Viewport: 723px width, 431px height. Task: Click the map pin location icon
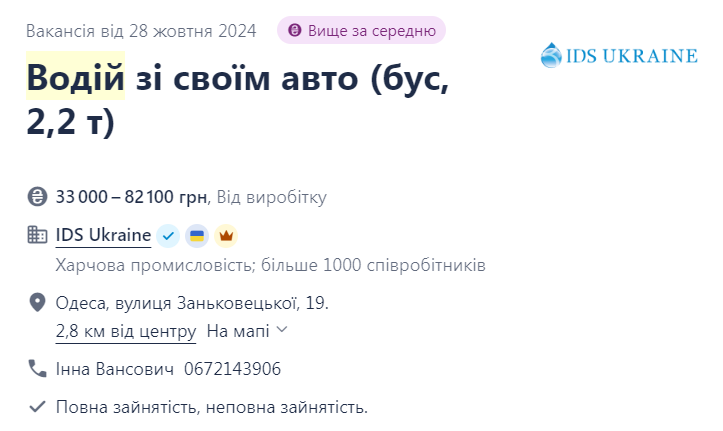coord(37,303)
